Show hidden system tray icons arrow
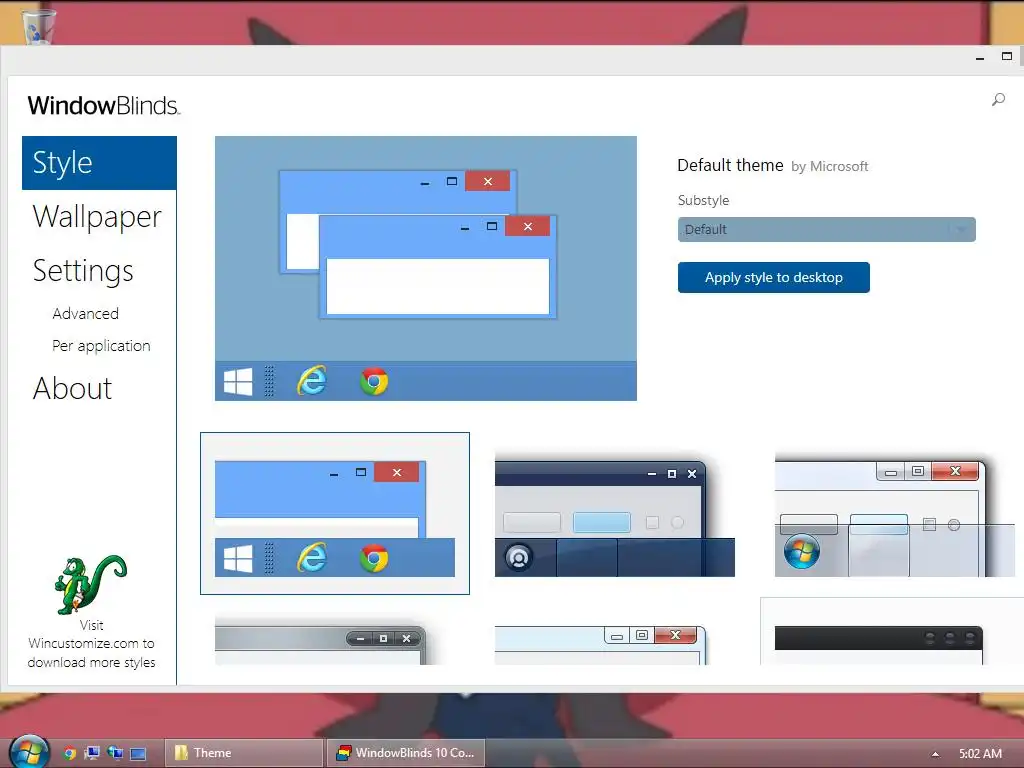This screenshot has width=1024, height=768. coord(935,754)
